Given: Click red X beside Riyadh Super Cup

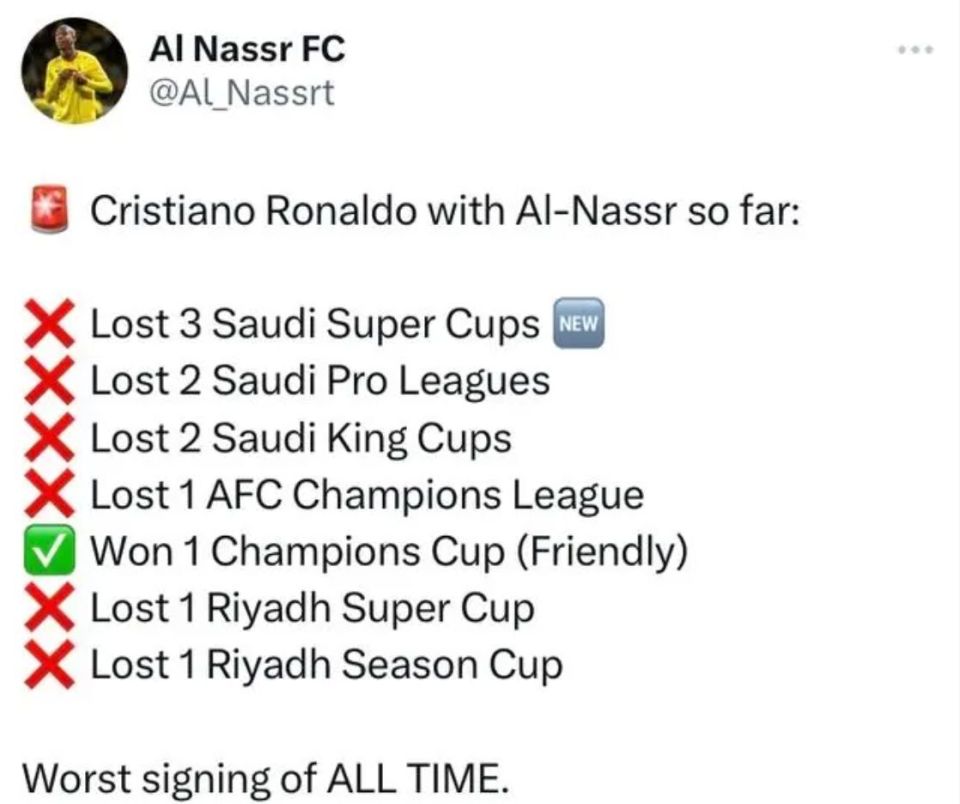Looking at the screenshot, I should [x=50, y=607].
